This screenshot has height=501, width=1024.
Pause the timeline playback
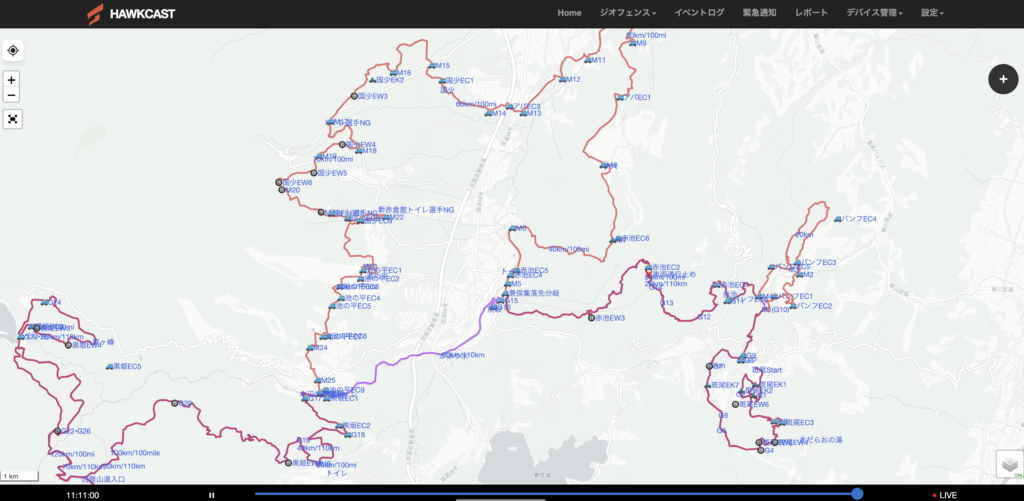coord(211,494)
